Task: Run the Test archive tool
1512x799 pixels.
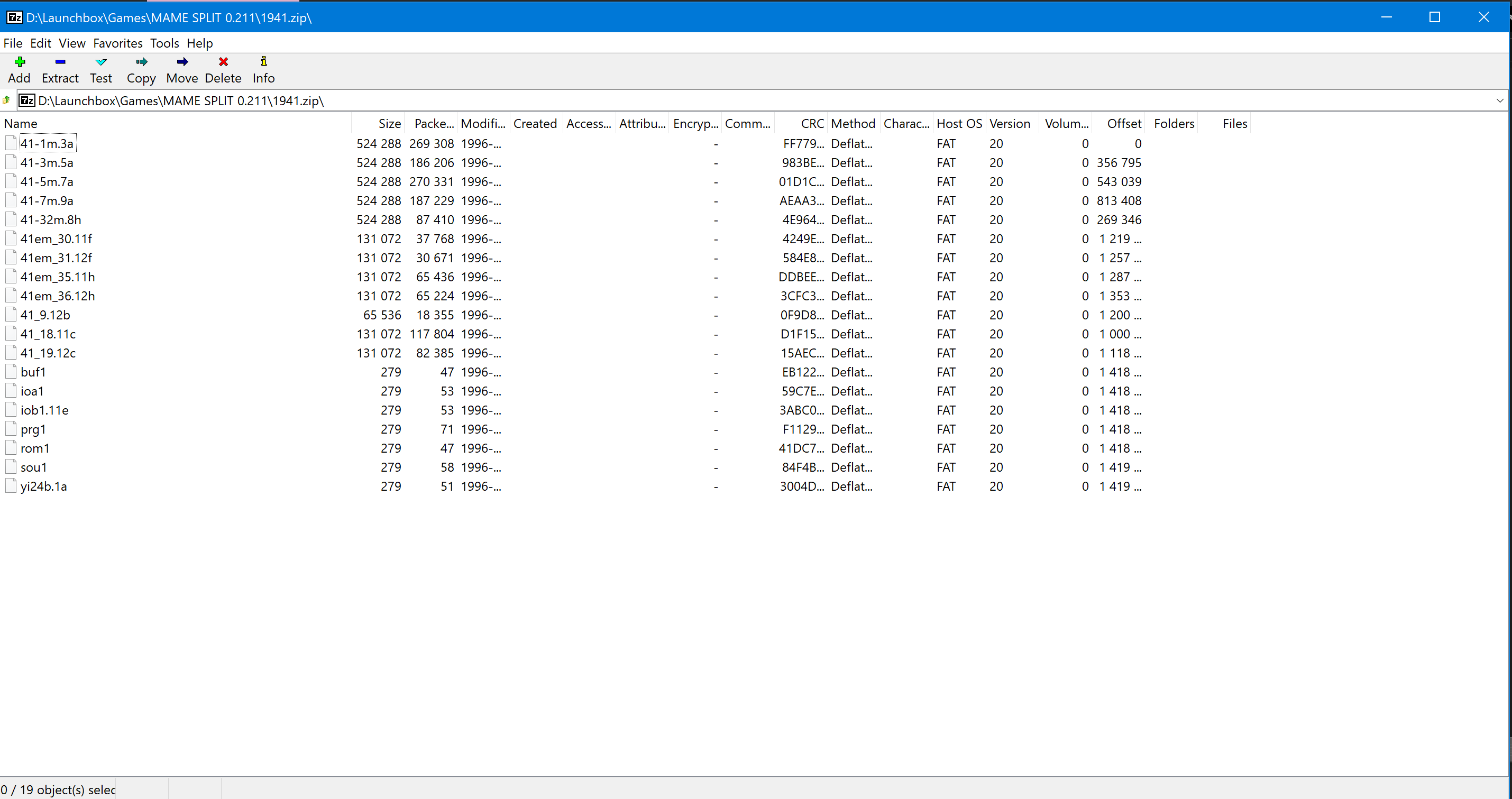Action: click(101, 62)
